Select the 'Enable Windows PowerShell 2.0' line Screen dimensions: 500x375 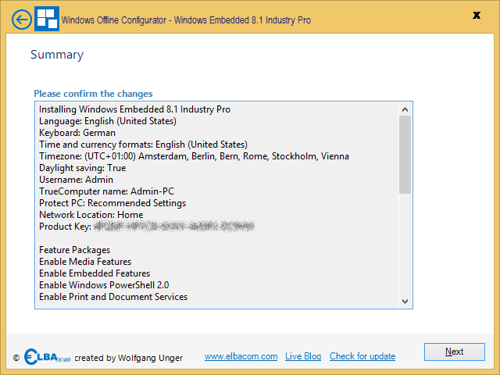104,285
